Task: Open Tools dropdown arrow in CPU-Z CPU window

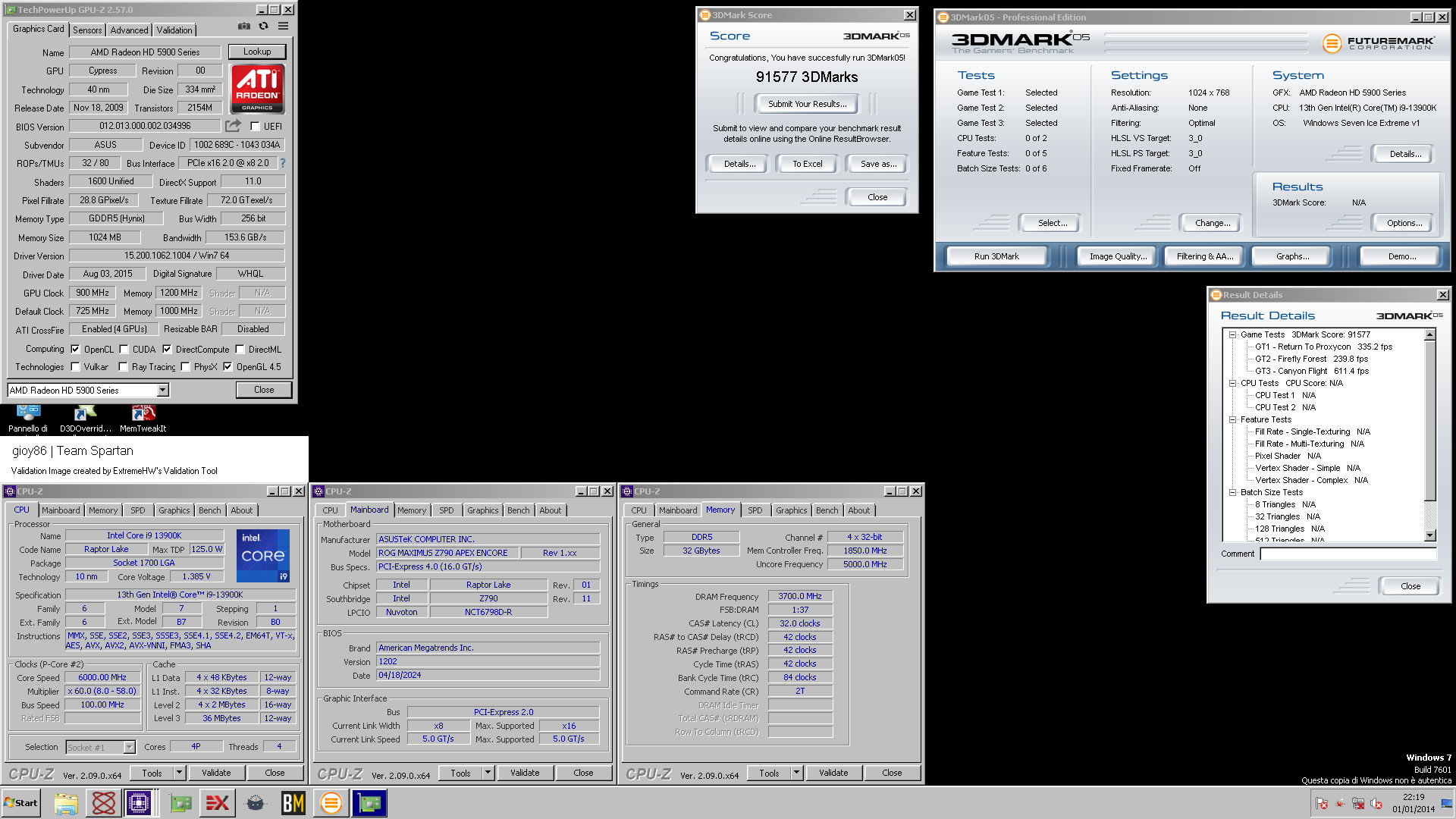Action: [180, 773]
